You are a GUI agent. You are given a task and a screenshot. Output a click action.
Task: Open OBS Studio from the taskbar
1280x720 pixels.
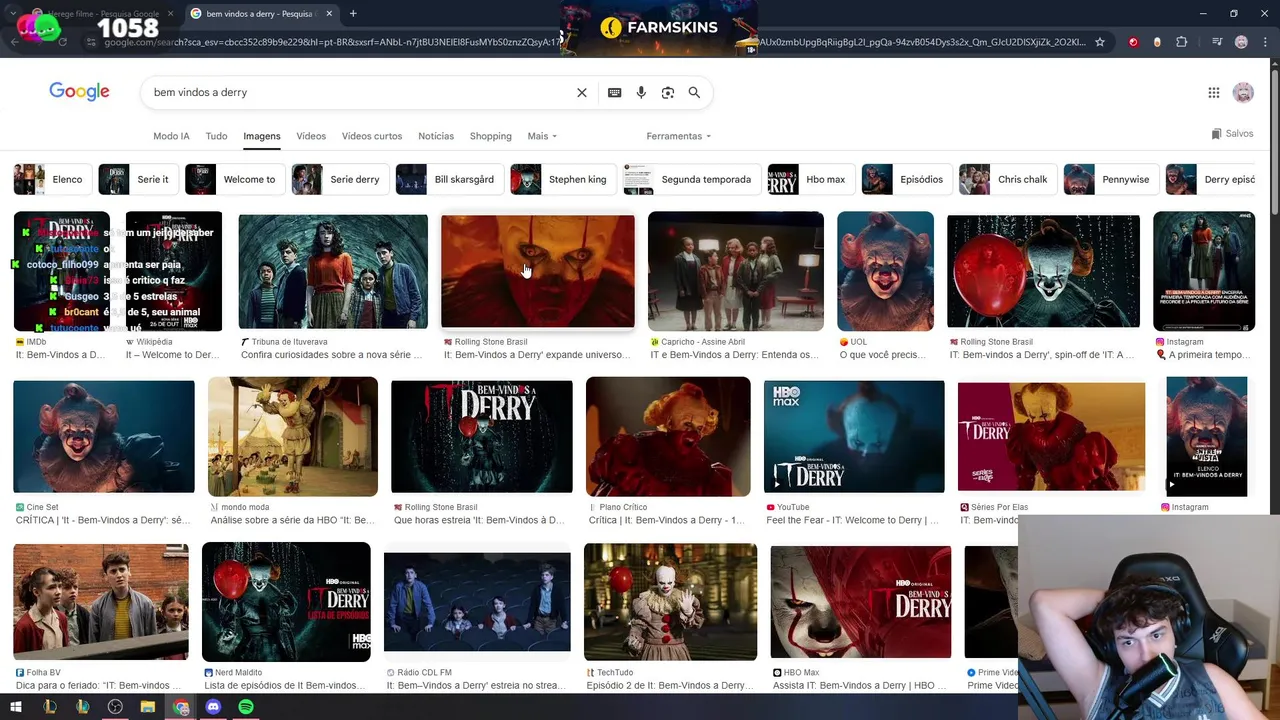115,707
